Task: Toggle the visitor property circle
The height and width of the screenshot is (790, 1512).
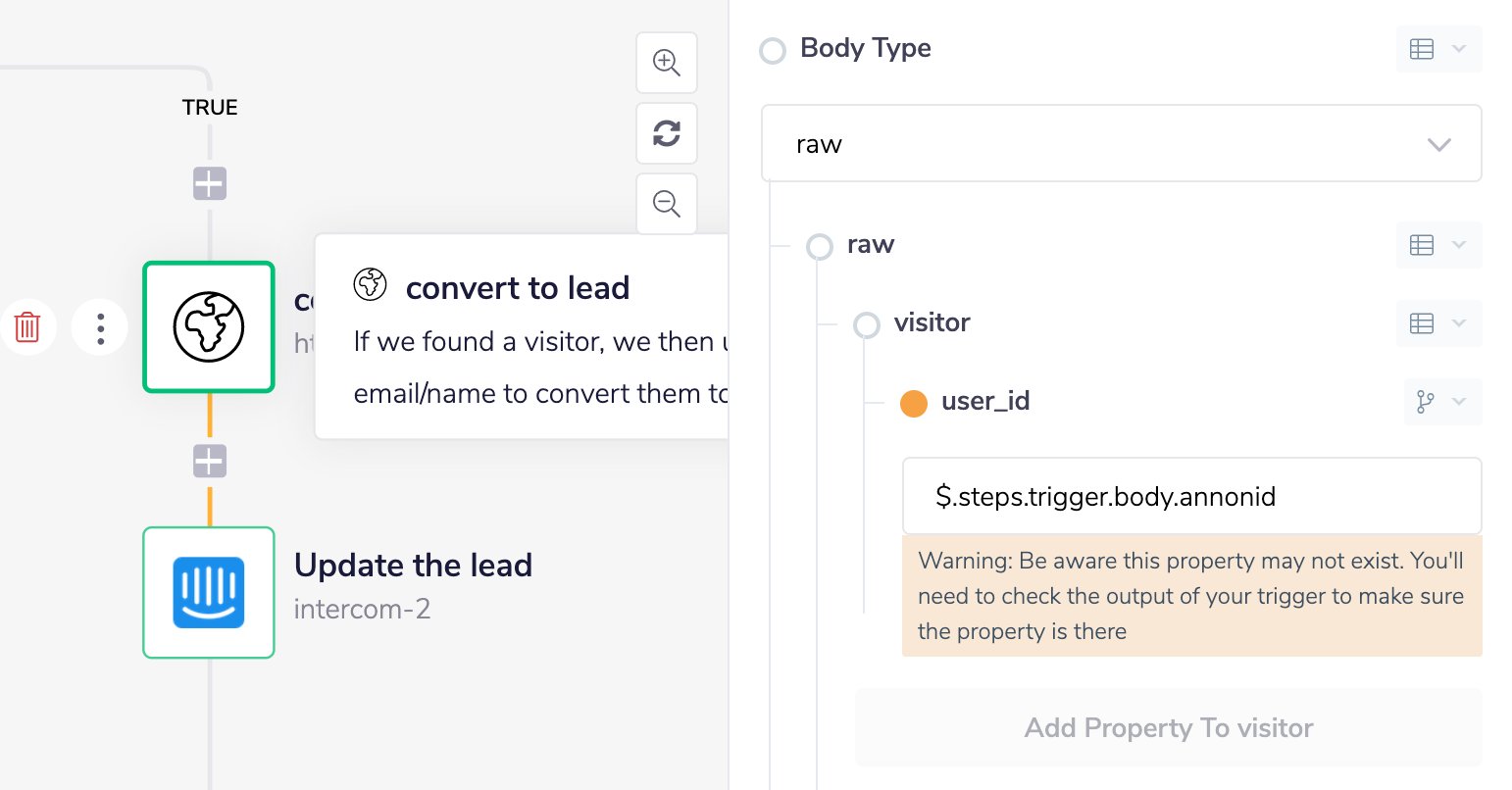Action: coord(867,324)
